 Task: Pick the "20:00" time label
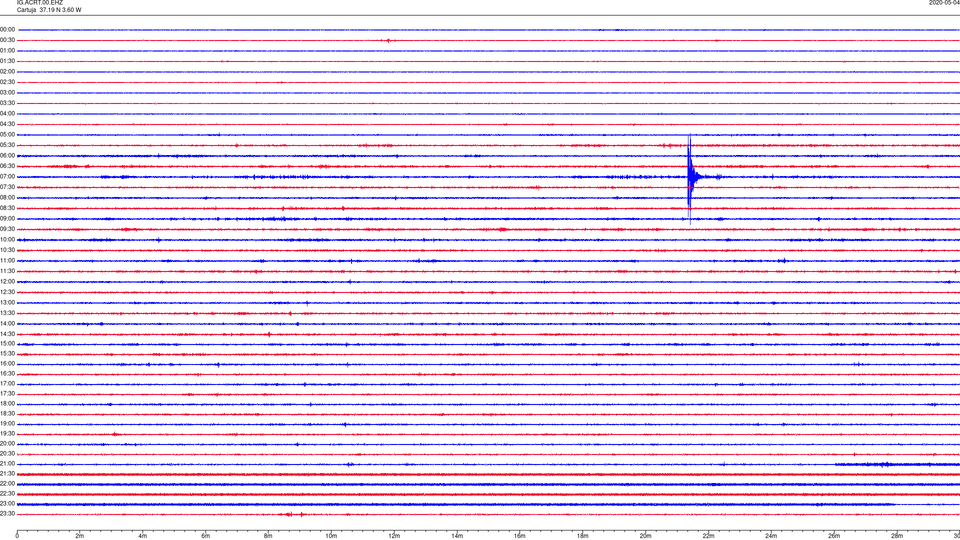point(7,444)
